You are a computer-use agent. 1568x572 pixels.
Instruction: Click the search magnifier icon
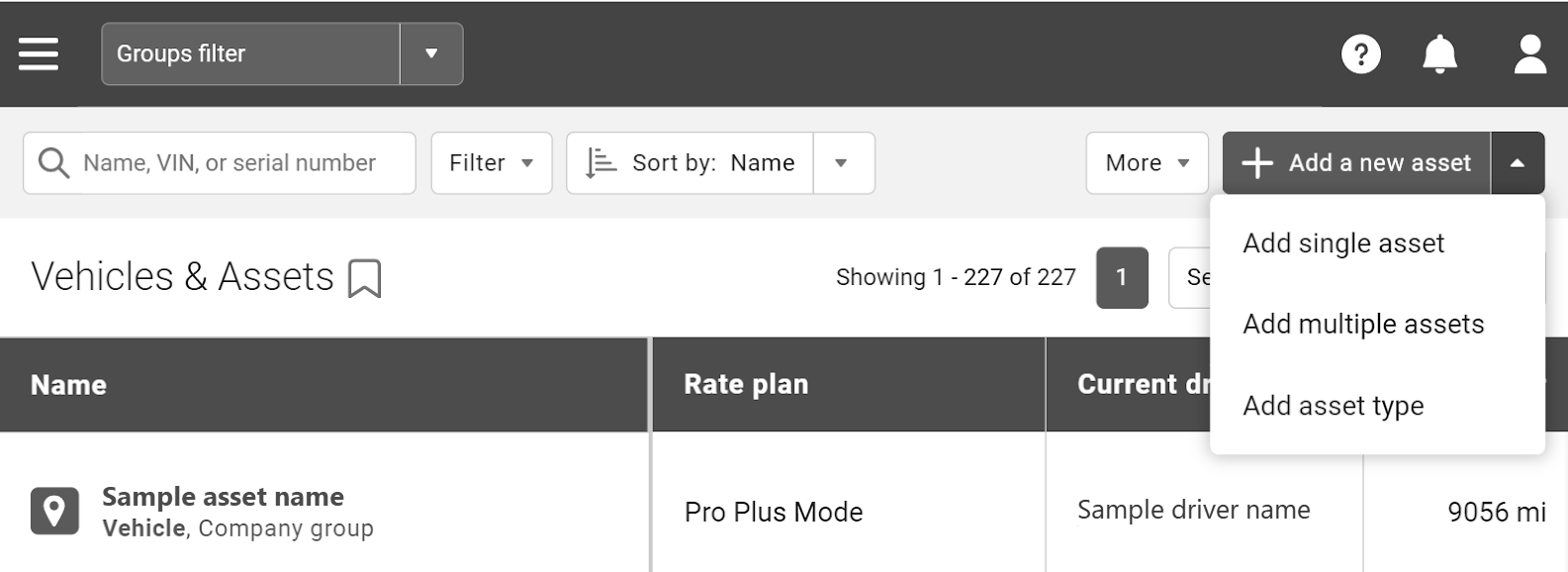53,162
